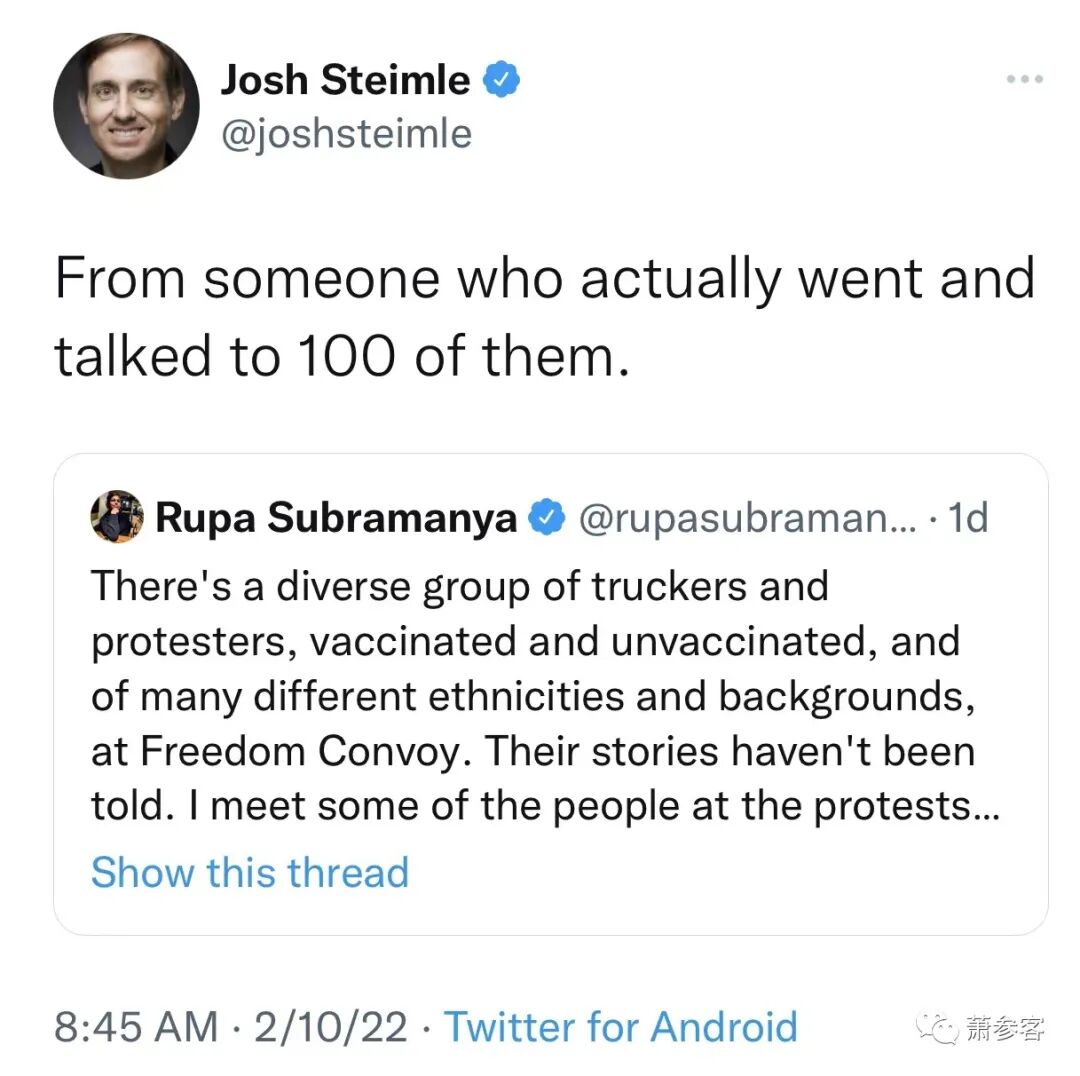Expand the quote via "Show this thread"

point(250,872)
